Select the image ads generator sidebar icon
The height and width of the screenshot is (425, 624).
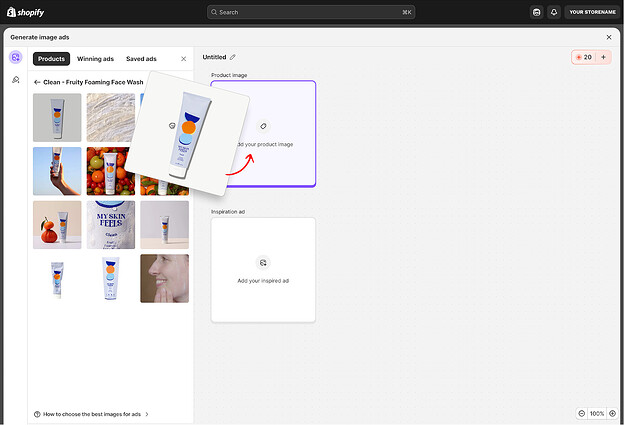pos(16,57)
